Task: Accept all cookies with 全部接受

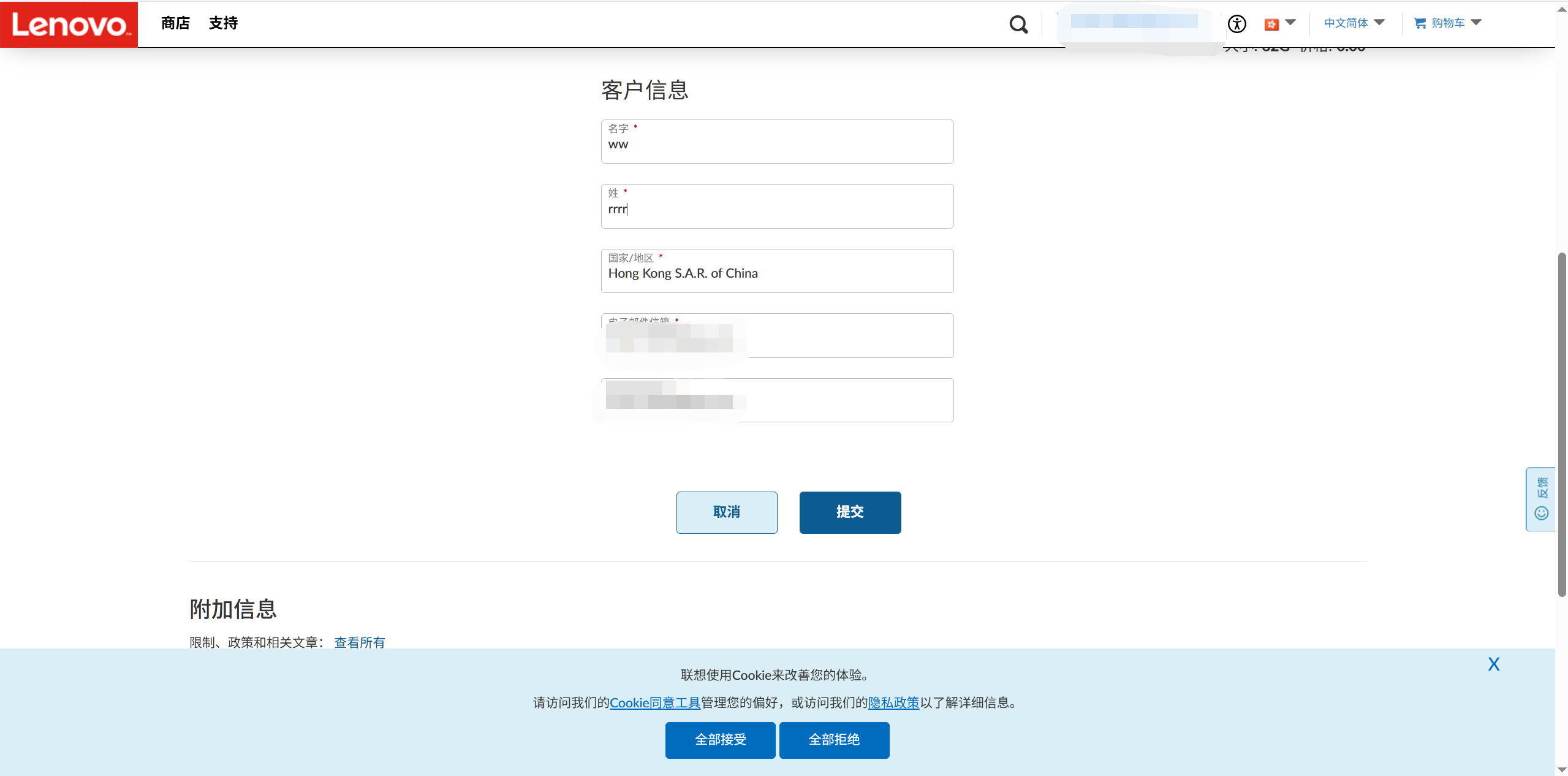Action: click(720, 740)
